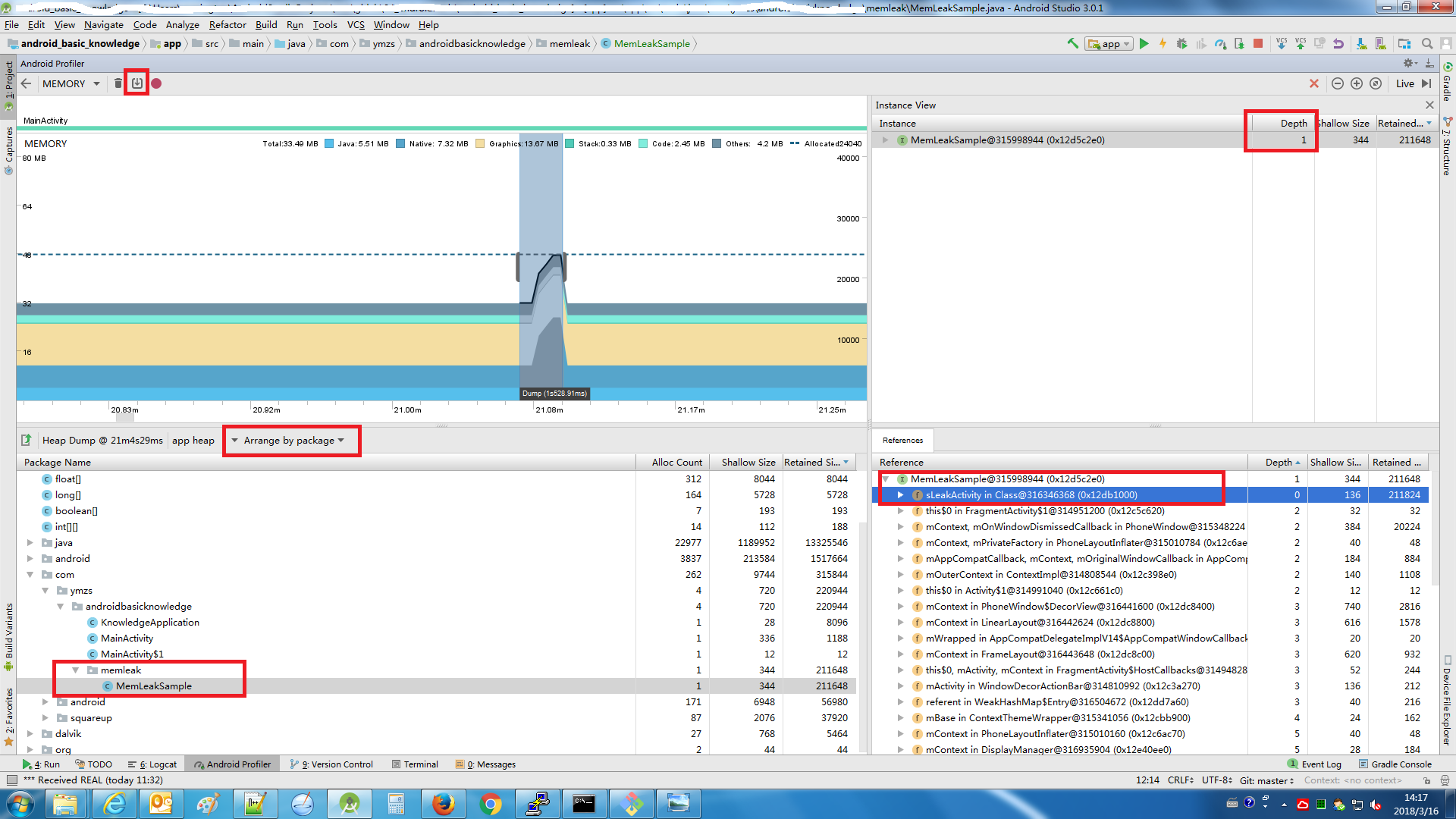Viewport: 1456px width, 819px height.
Task: Open Firefox from the Windows taskbar
Action: tap(443, 803)
